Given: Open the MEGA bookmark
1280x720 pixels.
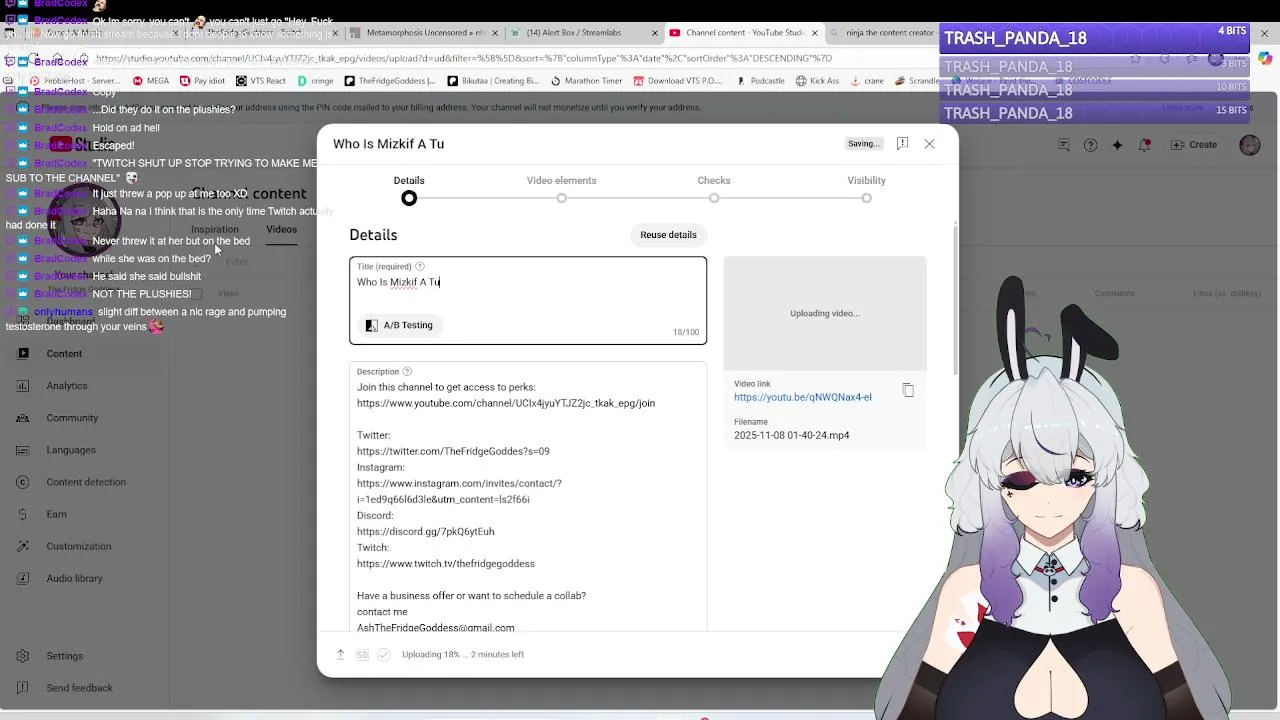Looking at the screenshot, I should tap(150, 81).
